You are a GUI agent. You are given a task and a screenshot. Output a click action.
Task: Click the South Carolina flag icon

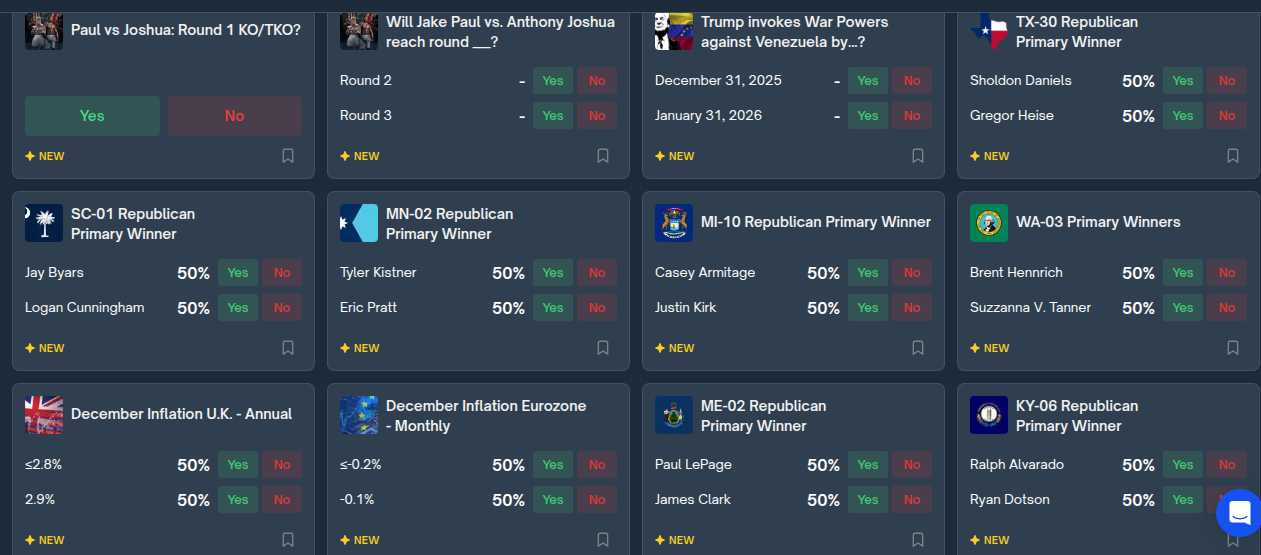click(x=44, y=223)
